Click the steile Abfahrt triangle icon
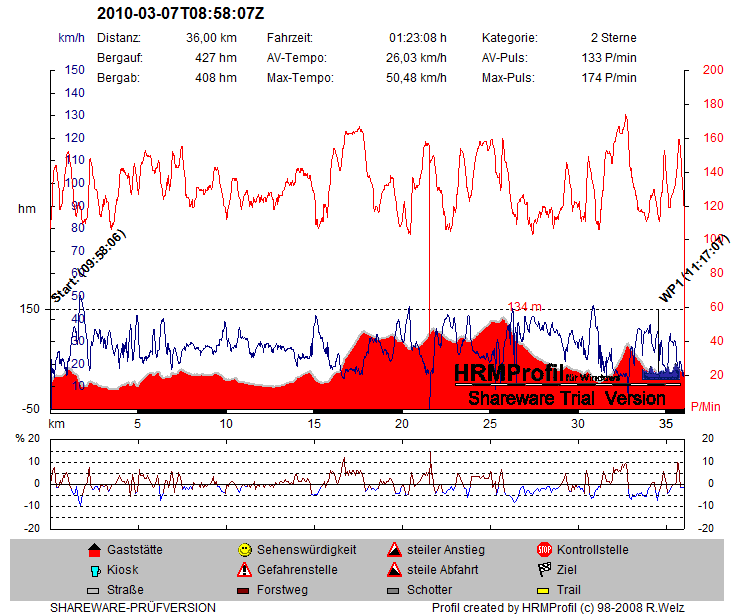The height and width of the screenshot is (614, 734). pyautogui.click(x=395, y=570)
